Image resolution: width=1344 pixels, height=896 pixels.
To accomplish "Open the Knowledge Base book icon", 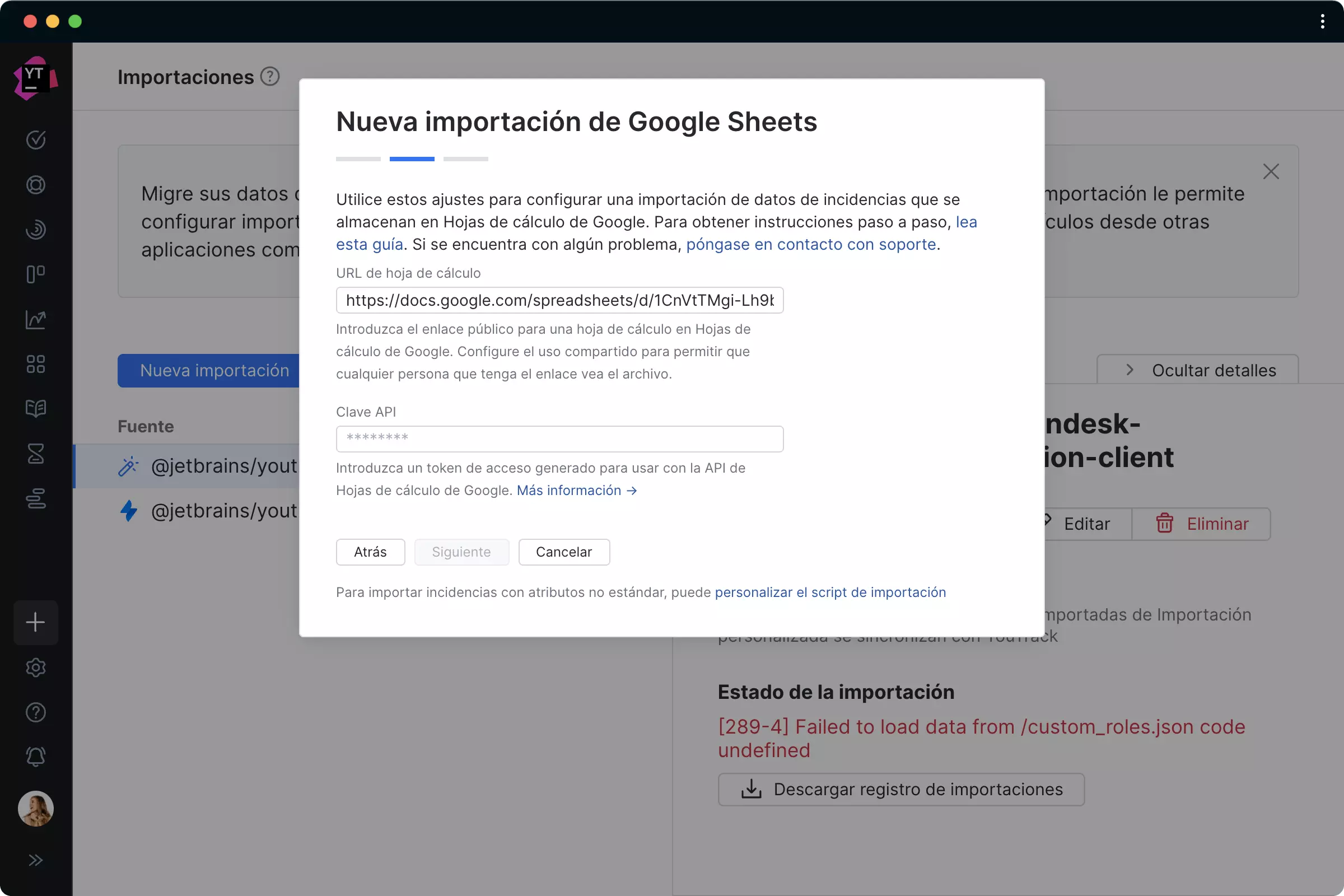I will click(36, 409).
